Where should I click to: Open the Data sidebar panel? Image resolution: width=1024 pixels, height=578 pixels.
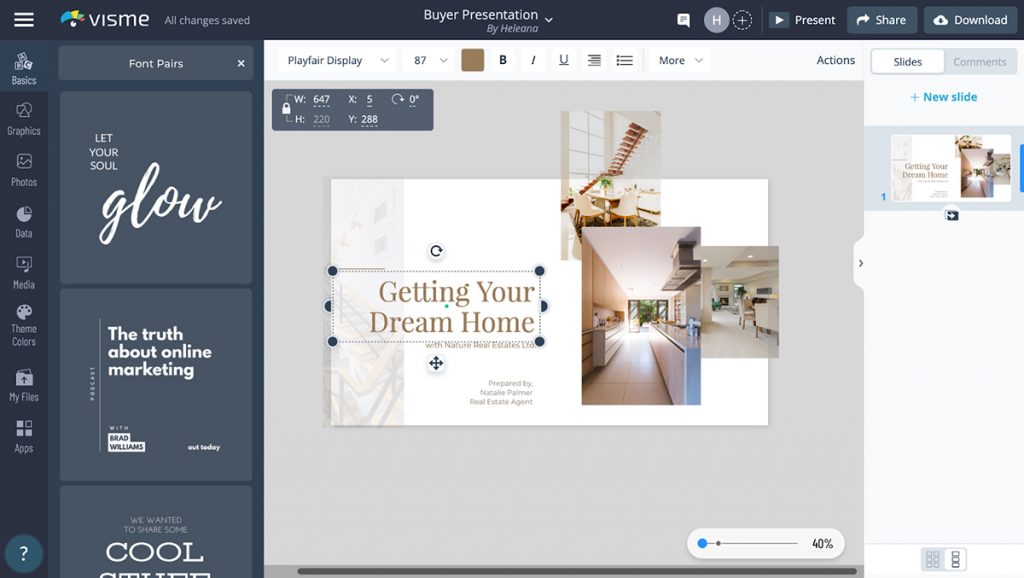[24, 221]
